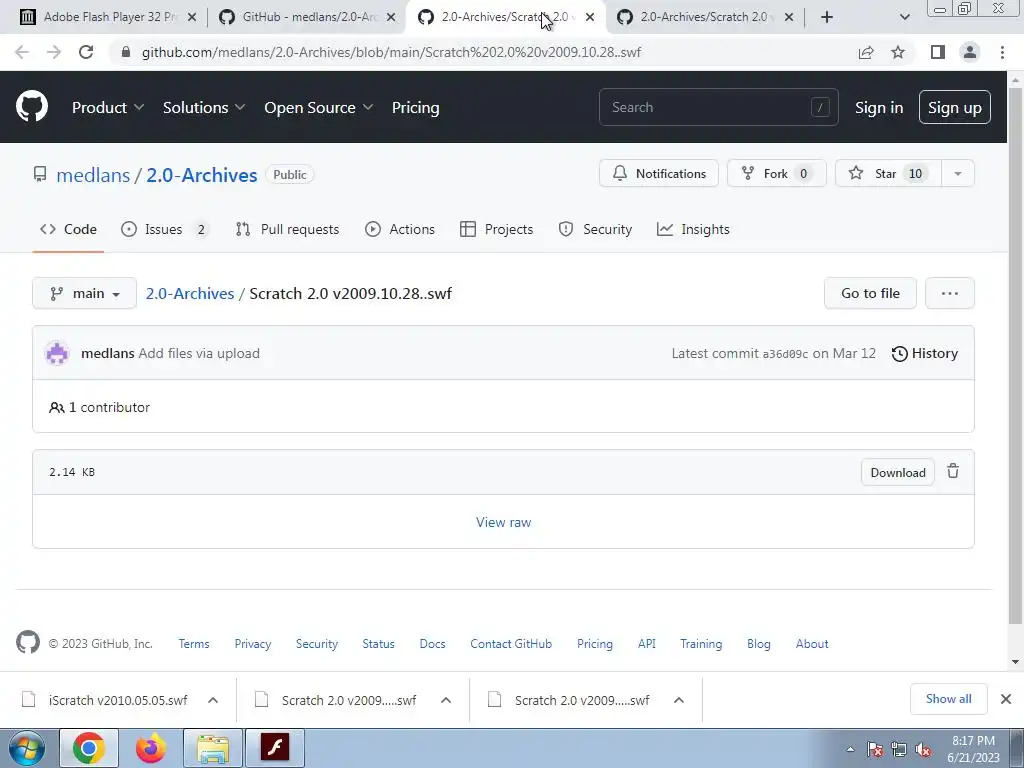Click the site lock icon in address bar
Image resolution: width=1024 pixels, height=768 pixels.
point(126,52)
